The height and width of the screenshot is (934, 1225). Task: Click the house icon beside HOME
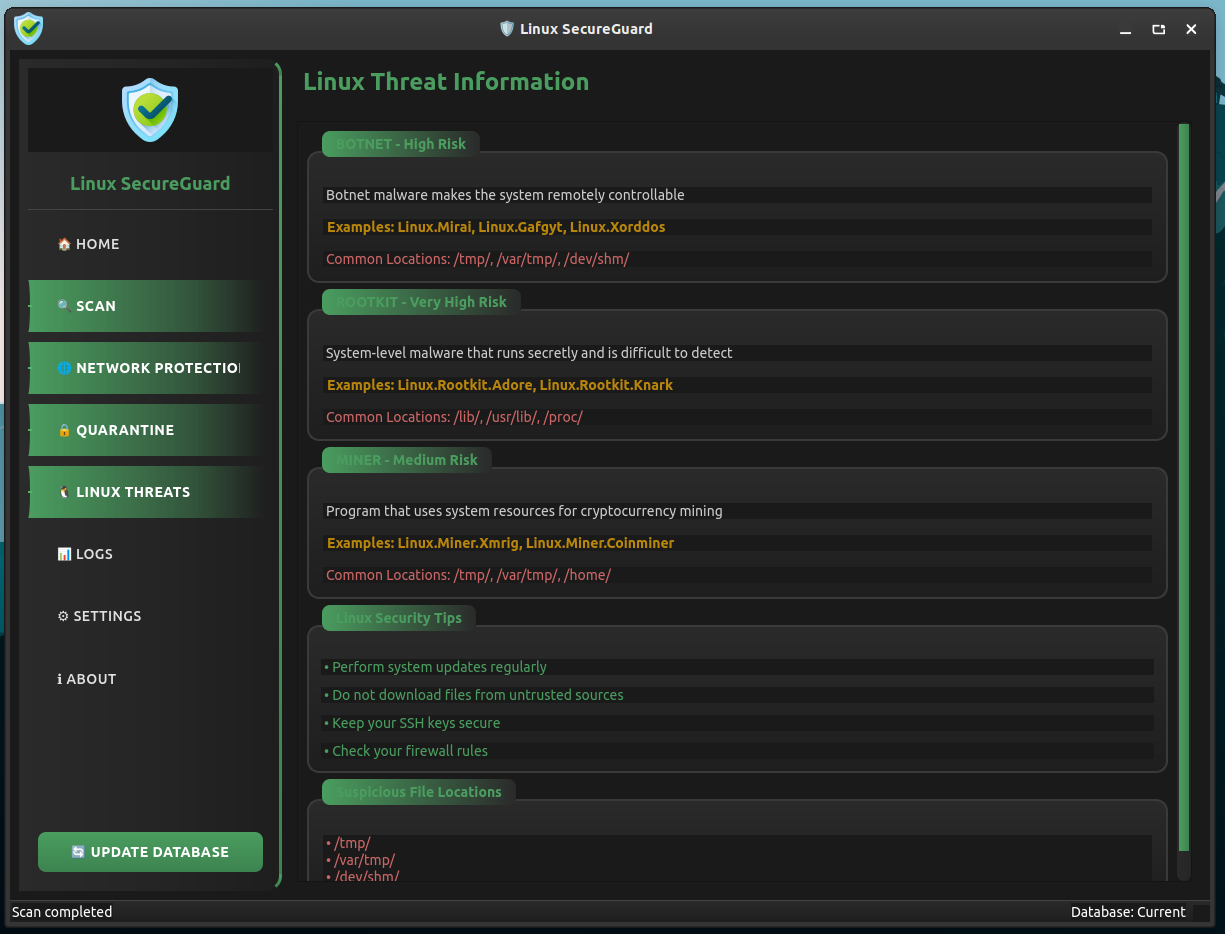click(x=64, y=244)
